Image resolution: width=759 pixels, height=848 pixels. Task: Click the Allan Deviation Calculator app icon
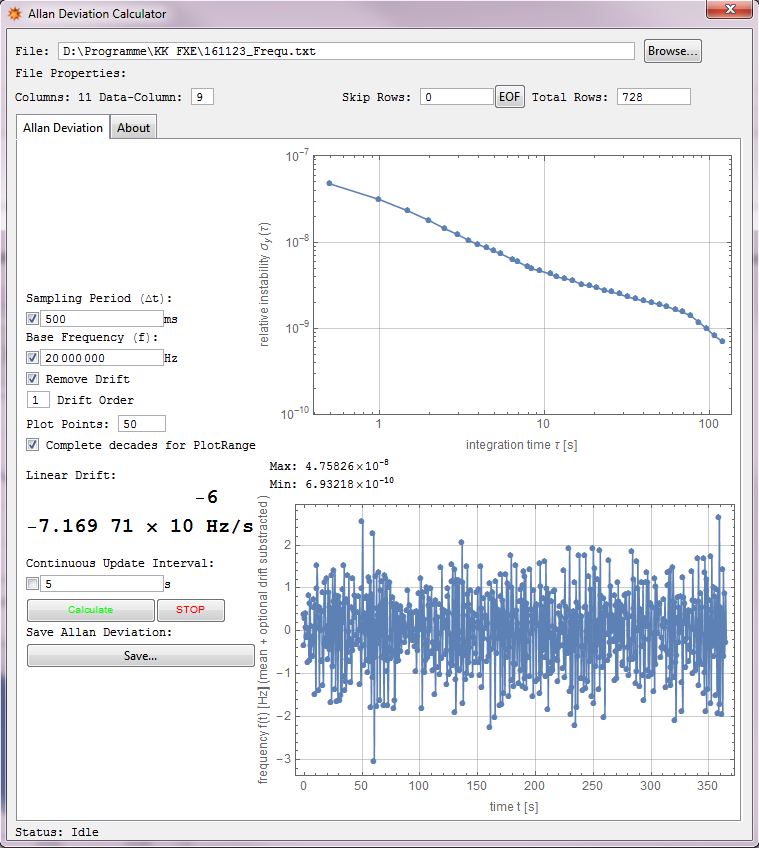click(15, 14)
